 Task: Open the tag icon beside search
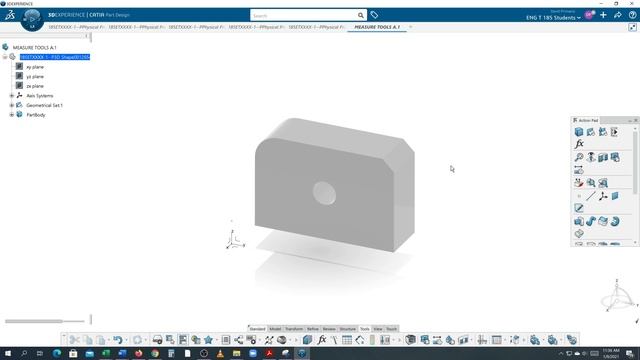tap(374, 16)
